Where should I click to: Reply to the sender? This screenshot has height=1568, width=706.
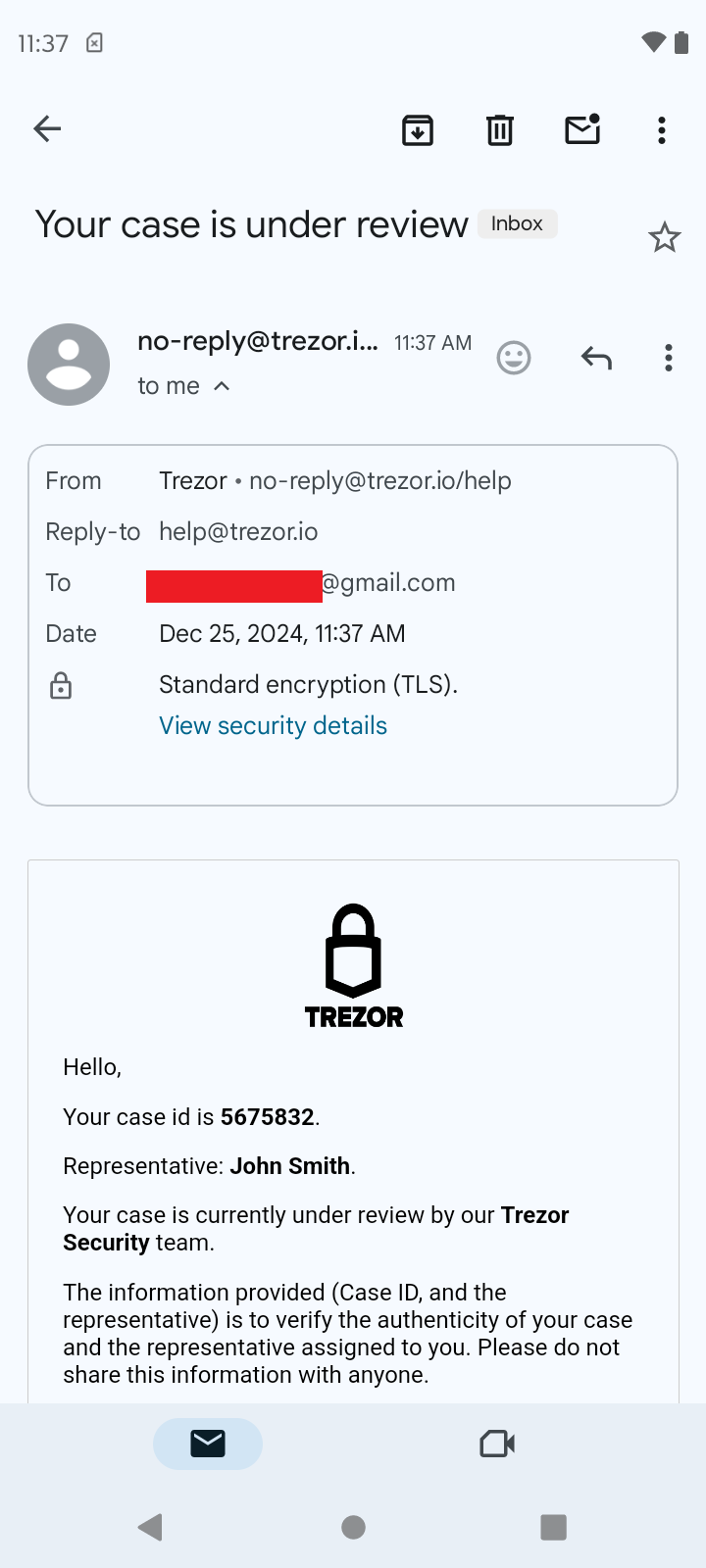click(596, 358)
